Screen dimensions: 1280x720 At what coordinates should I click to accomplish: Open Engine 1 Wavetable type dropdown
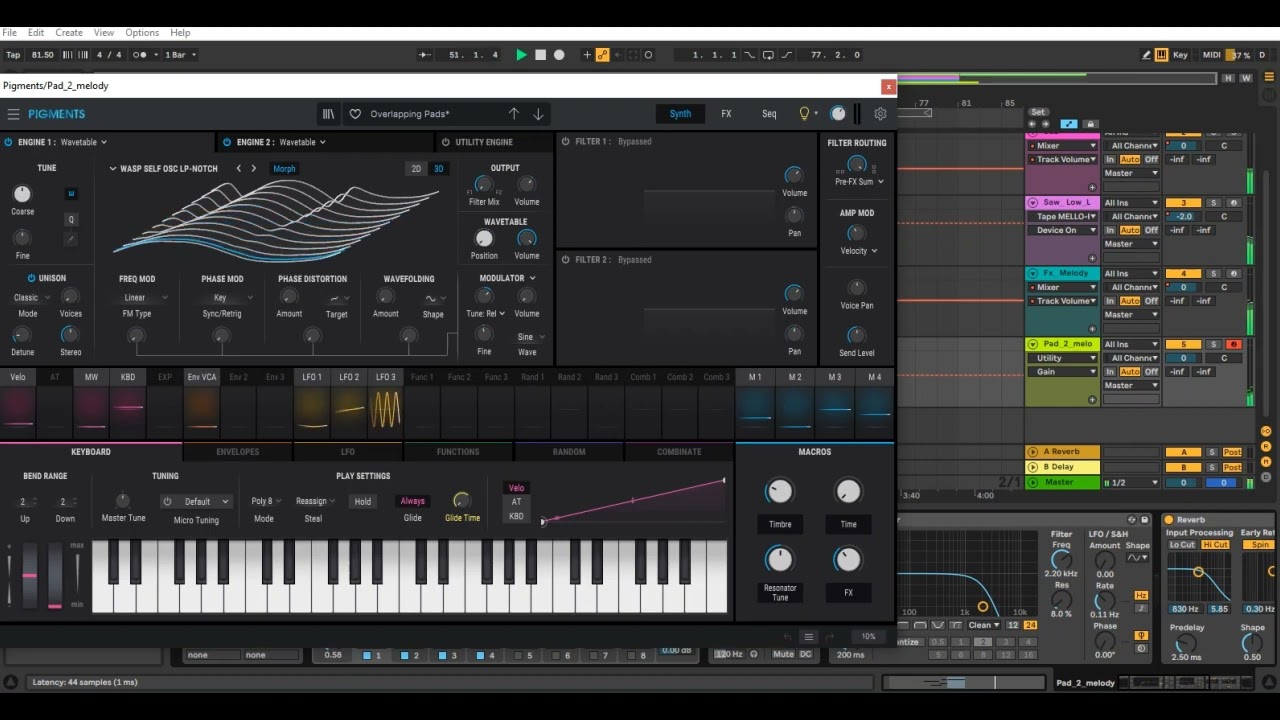(x=84, y=142)
